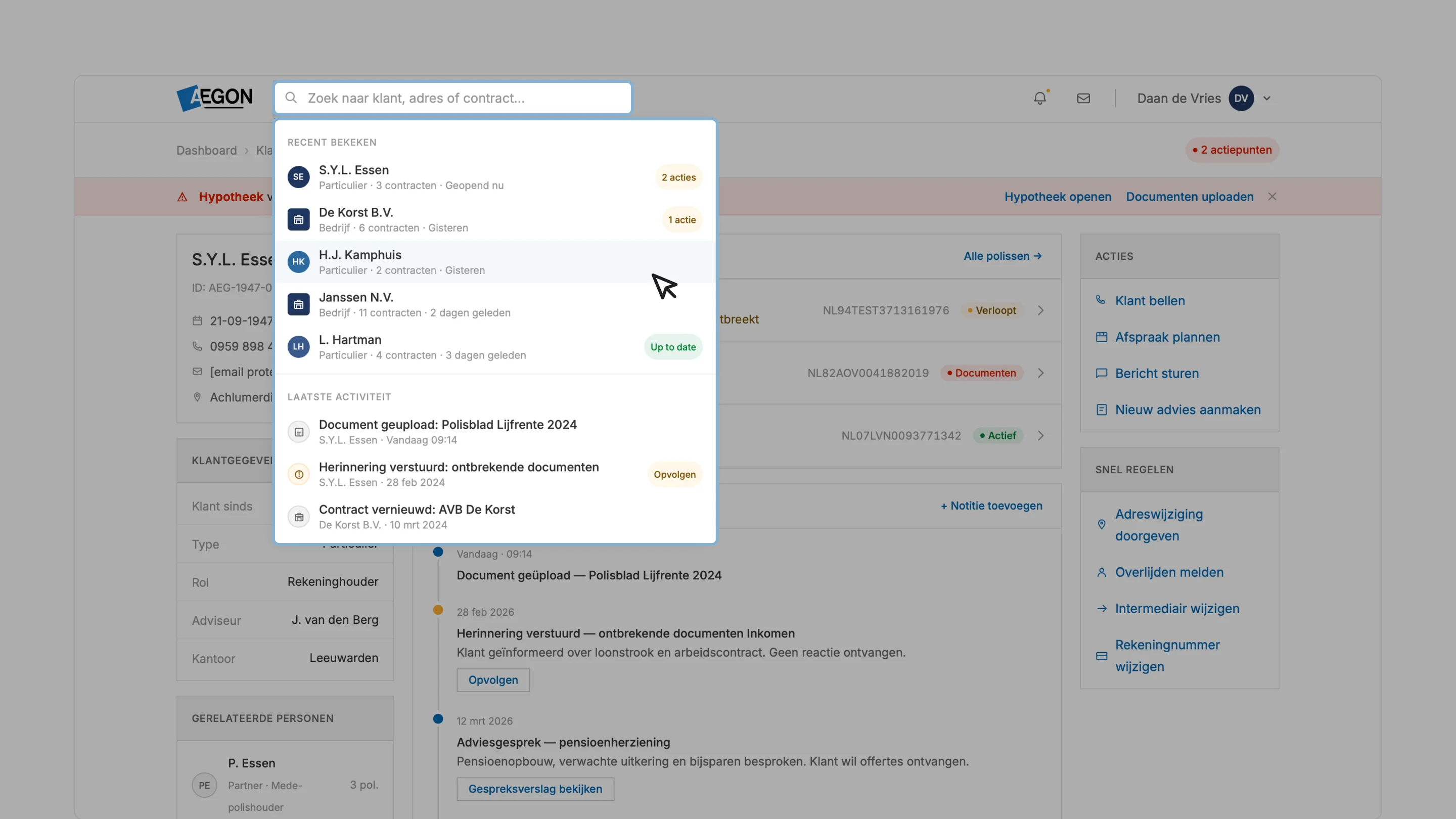Viewport: 1456px width, 819px height.
Task: Expand policy NL07LVN0093771342 chevron
Action: [x=1040, y=436]
